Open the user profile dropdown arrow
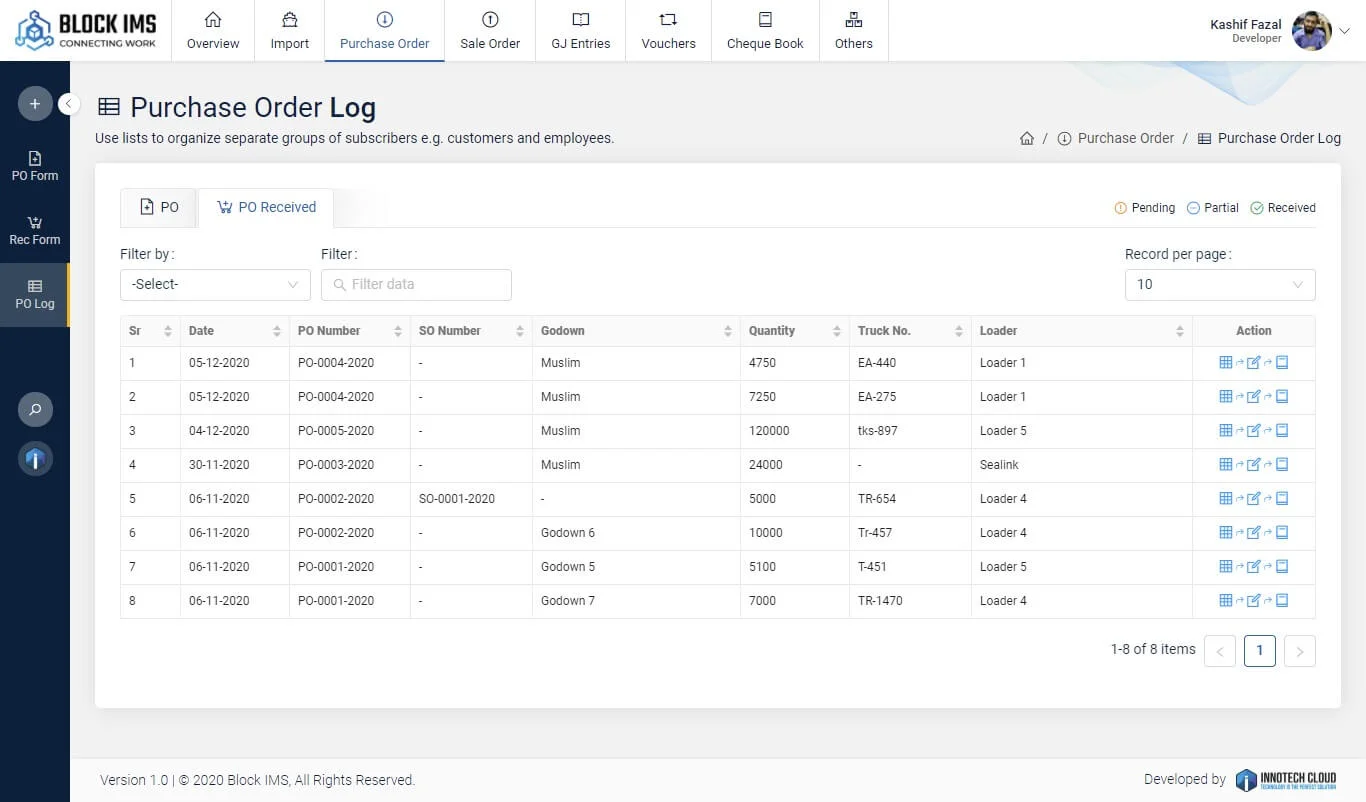Image resolution: width=1366 pixels, height=802 pixels. point(1344,31)
